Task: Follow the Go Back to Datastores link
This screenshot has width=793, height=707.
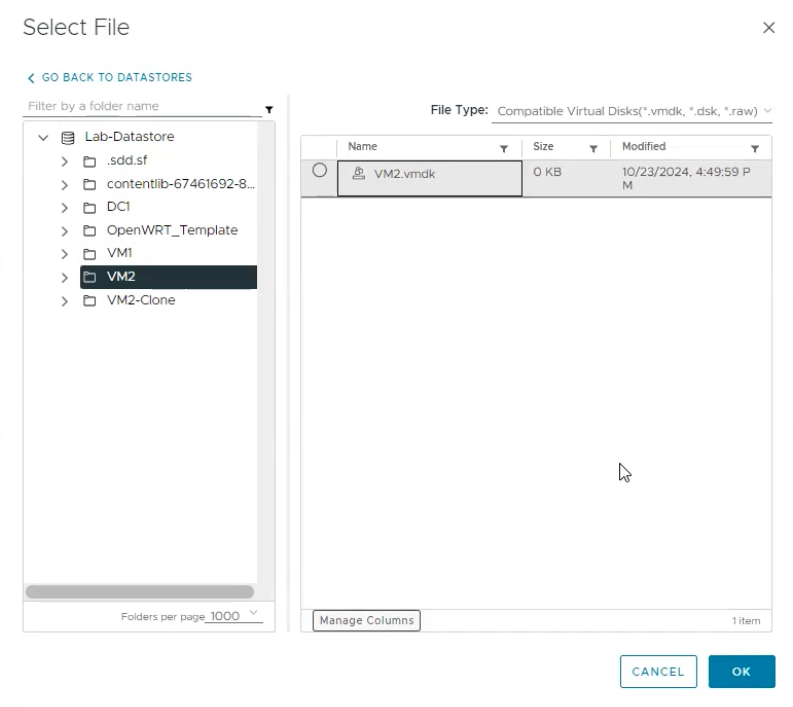Action: (110, 77)
